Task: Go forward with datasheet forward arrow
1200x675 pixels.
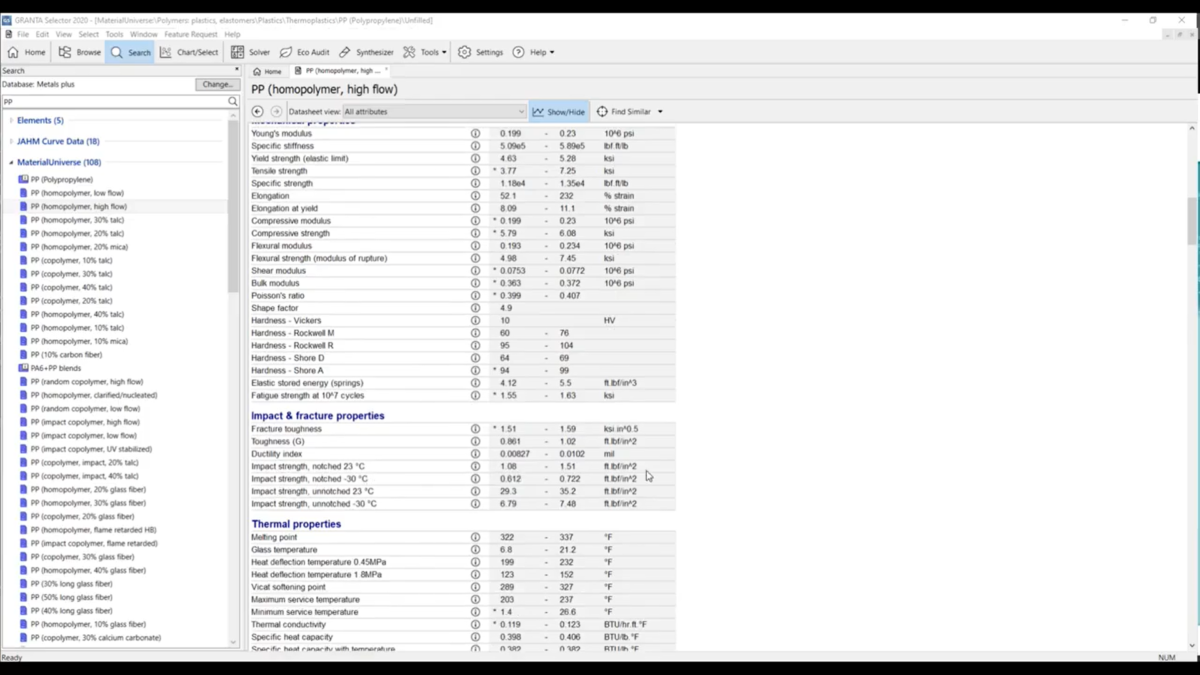Action: [x=276, y=112]
